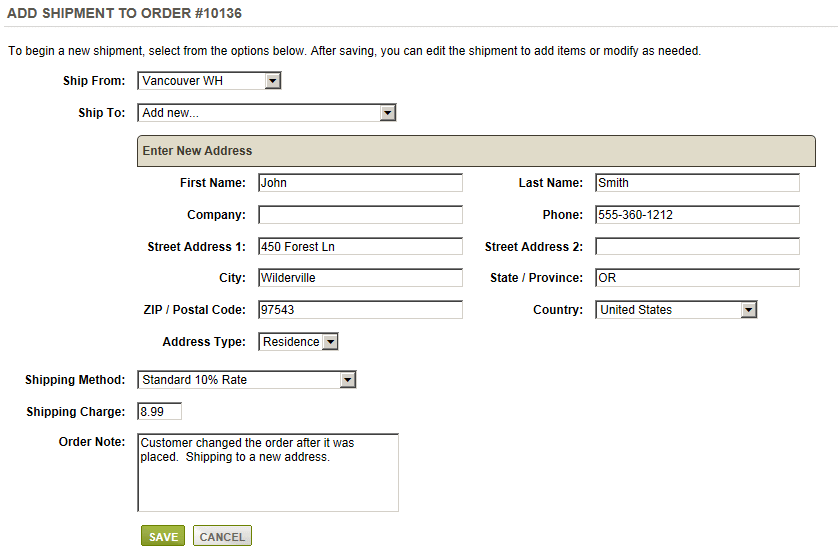Open the Ship From dropdown
Viewport: 838px width, 555px height.
[209, 81]
